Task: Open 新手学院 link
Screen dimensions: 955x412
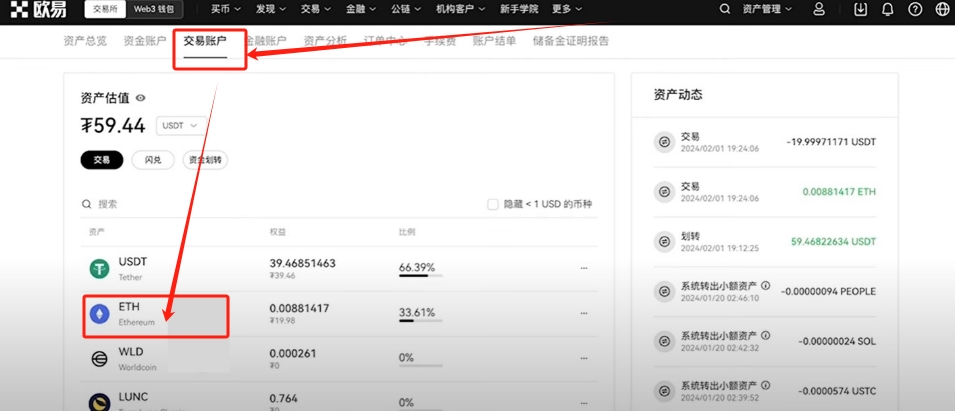Action: tap(519, 9)
